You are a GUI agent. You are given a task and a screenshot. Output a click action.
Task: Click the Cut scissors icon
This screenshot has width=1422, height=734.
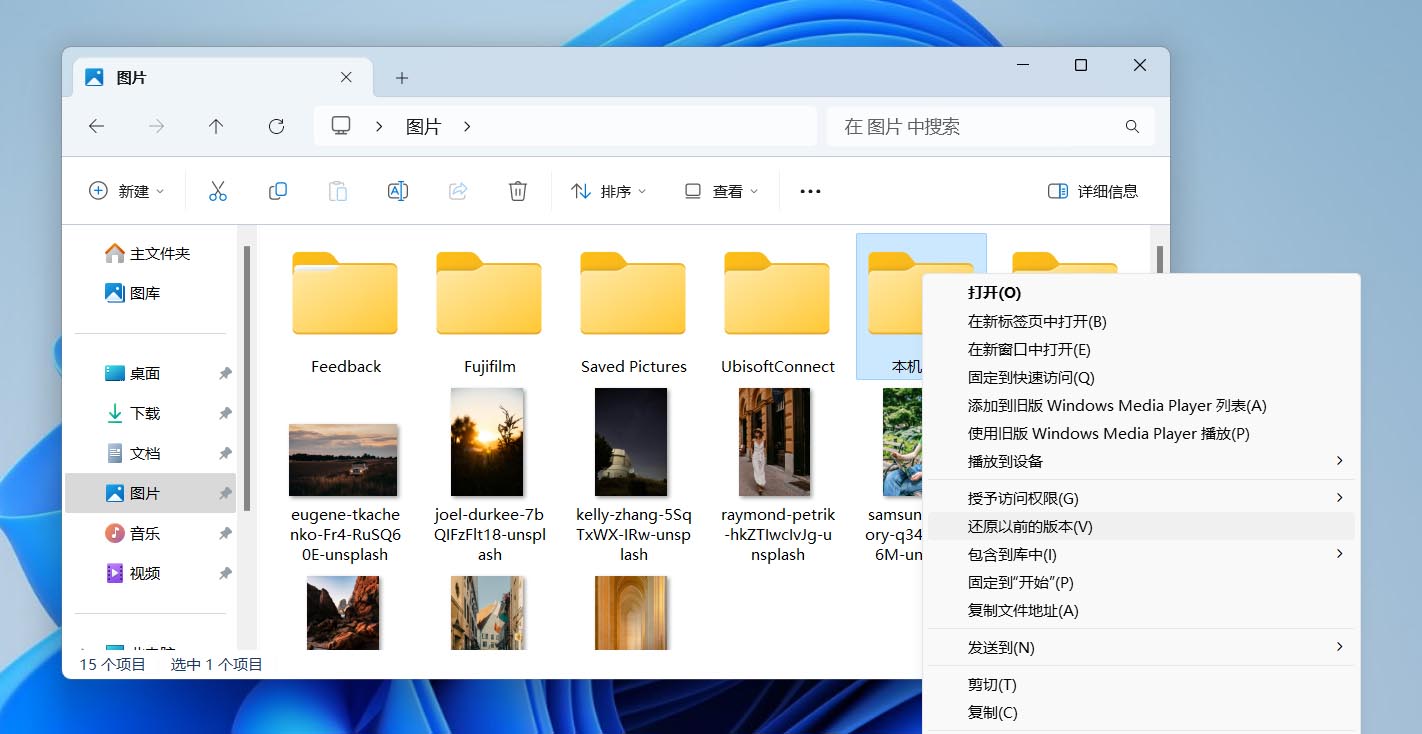tap(218, 191)
